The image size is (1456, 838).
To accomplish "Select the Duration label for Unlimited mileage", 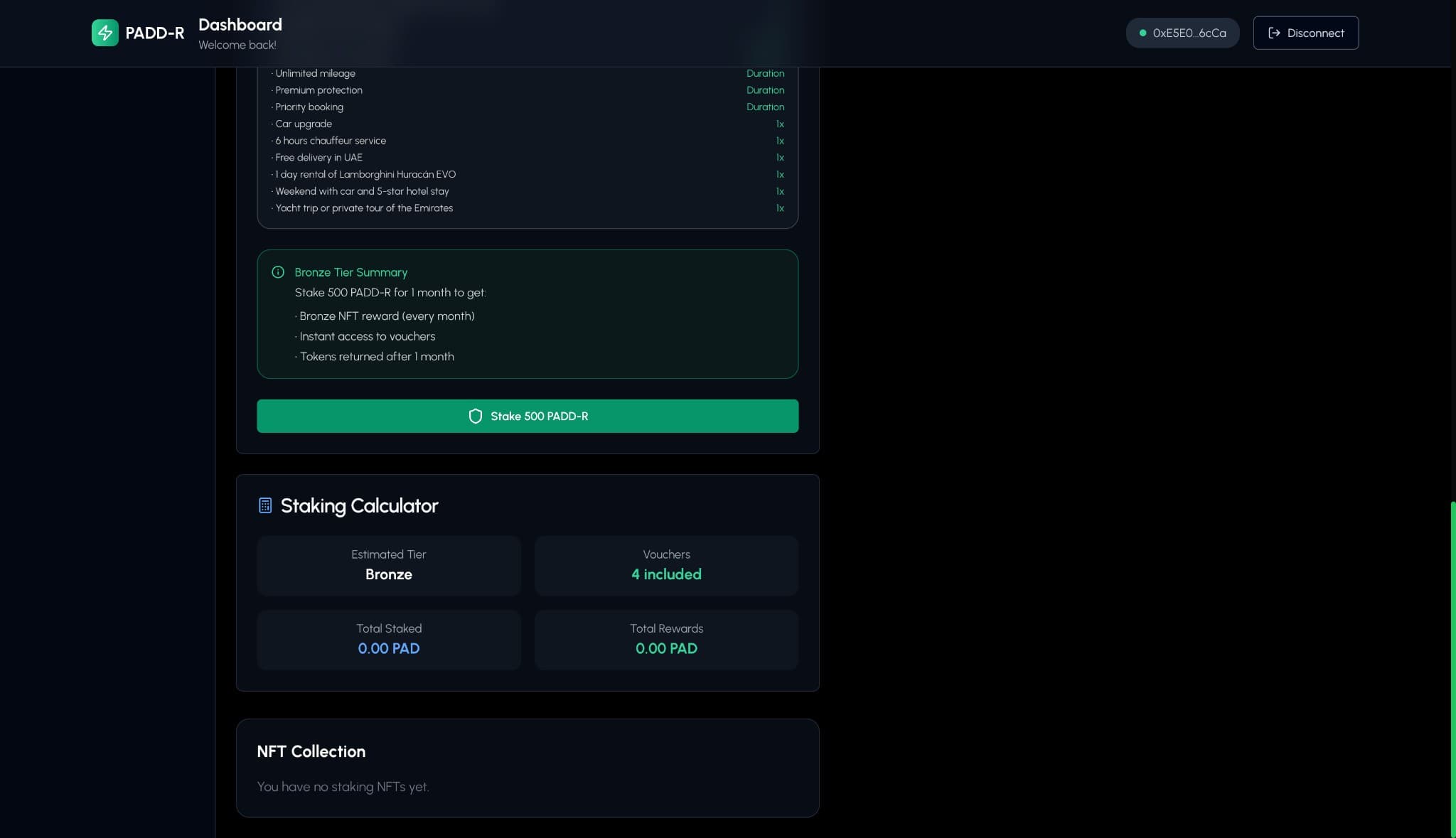I will (x=765, y=73).
